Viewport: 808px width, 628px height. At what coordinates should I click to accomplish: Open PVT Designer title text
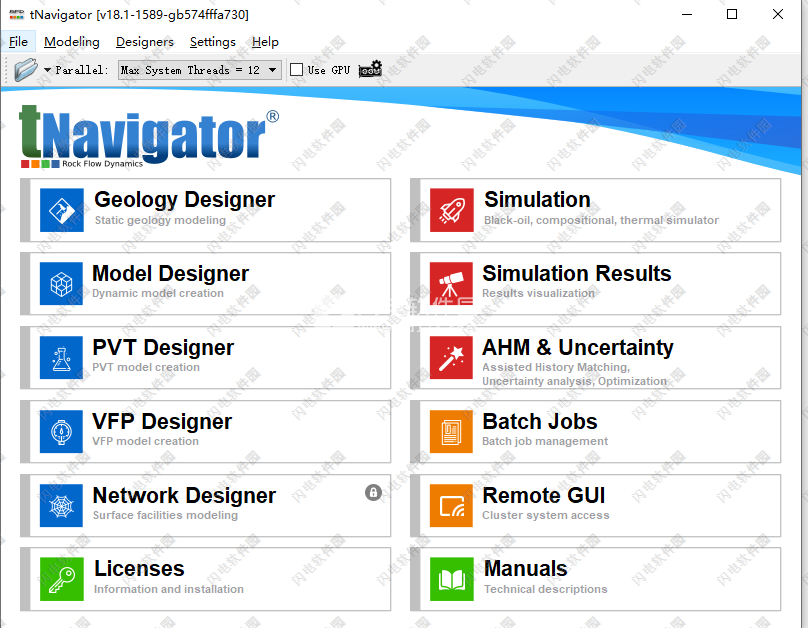pyautogui.click(x=163, y=348)
